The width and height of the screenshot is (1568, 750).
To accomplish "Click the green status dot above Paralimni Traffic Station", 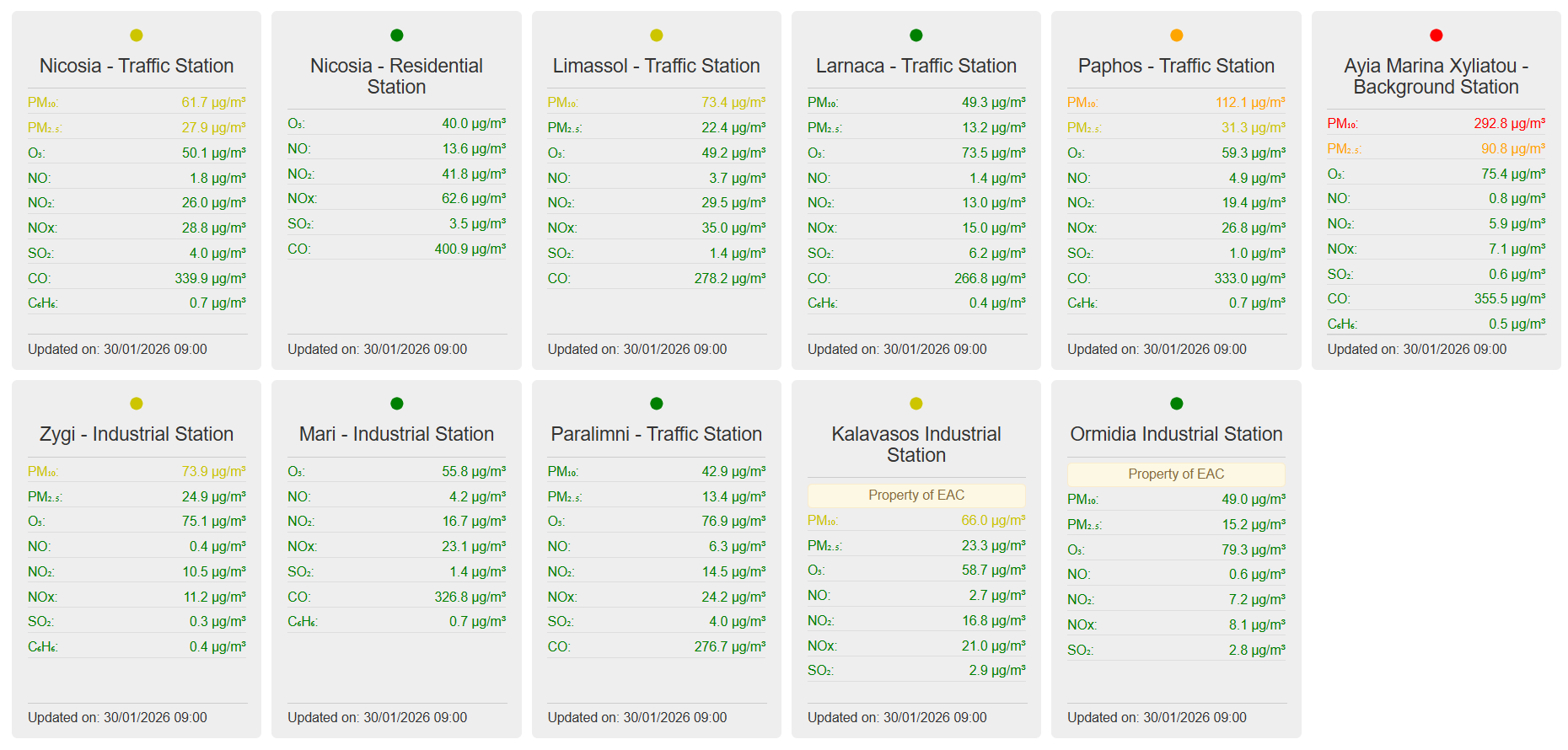I will coord(657,404).
